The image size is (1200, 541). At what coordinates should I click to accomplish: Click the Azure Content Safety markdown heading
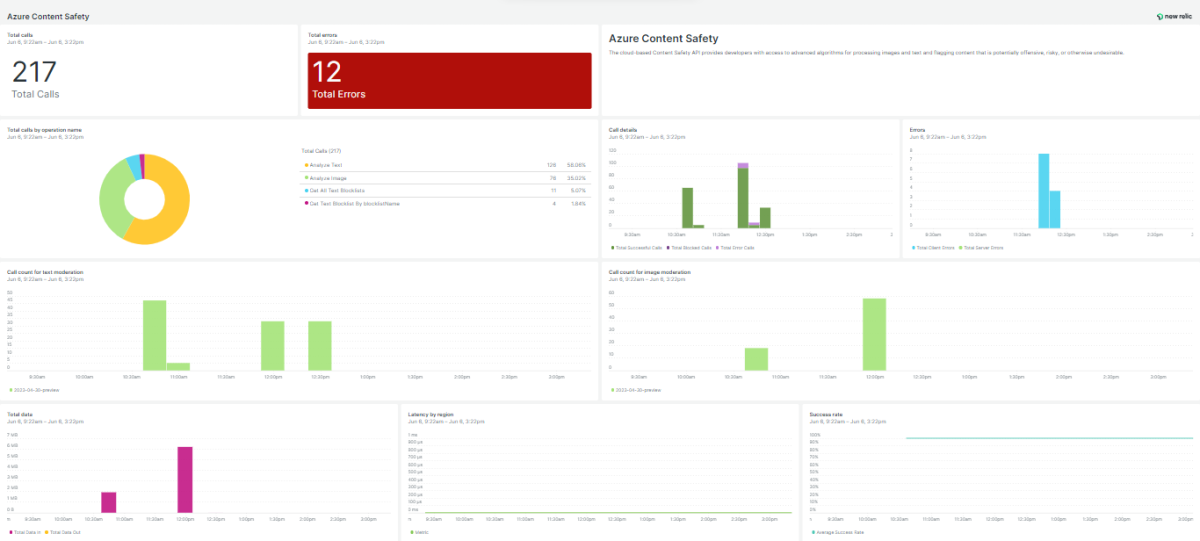coord(663,39)
